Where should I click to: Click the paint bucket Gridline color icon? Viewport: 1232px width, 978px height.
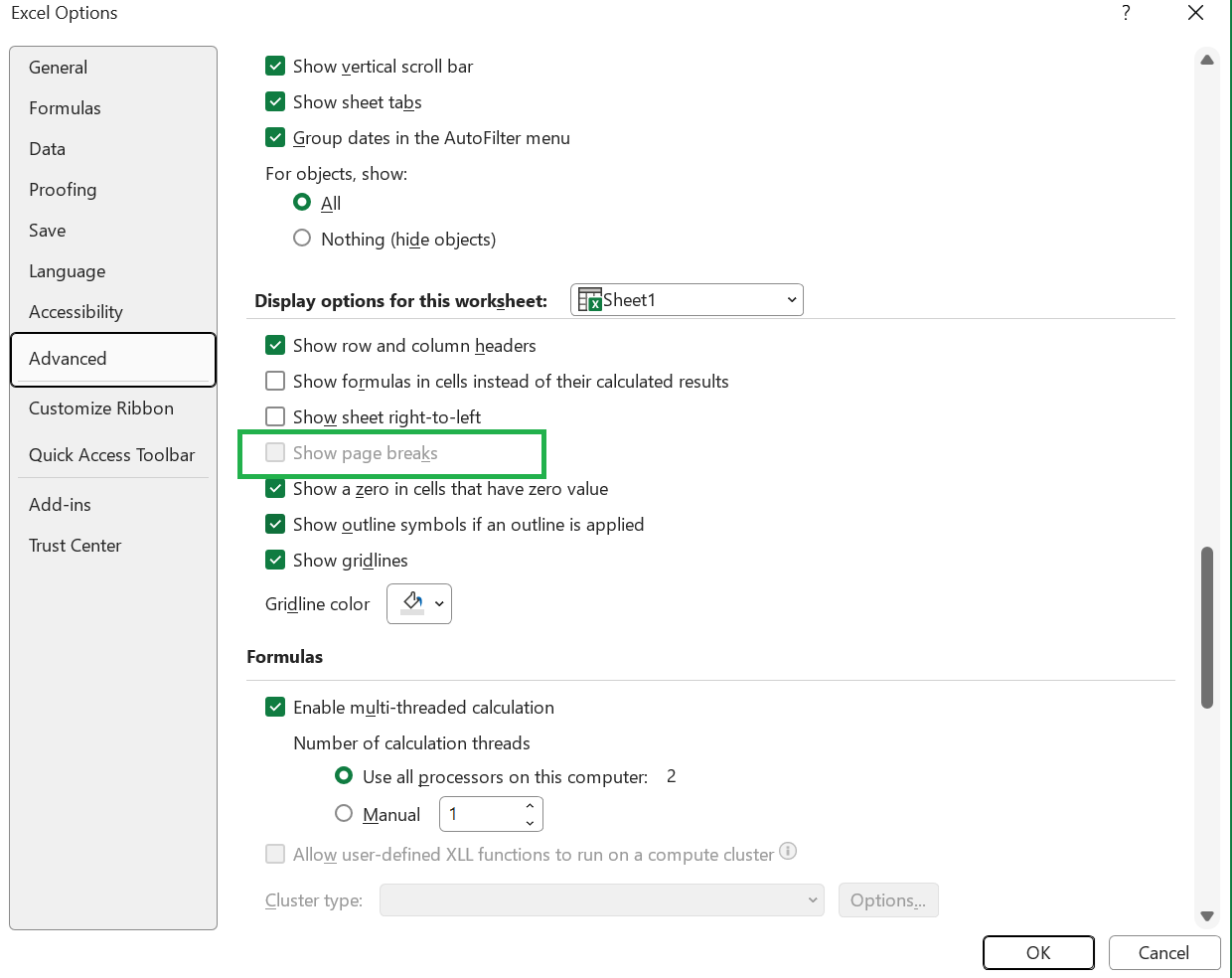(x=412, y=603)
